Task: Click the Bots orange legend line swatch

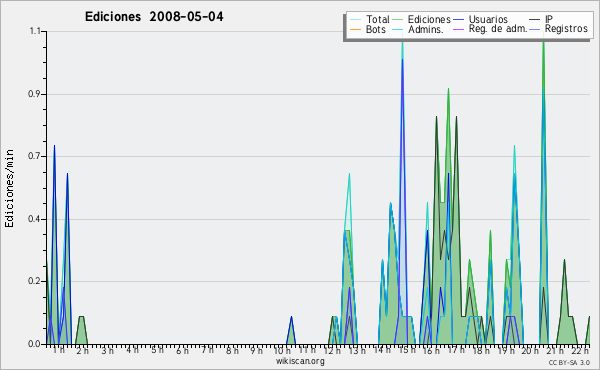Action: 355,29
